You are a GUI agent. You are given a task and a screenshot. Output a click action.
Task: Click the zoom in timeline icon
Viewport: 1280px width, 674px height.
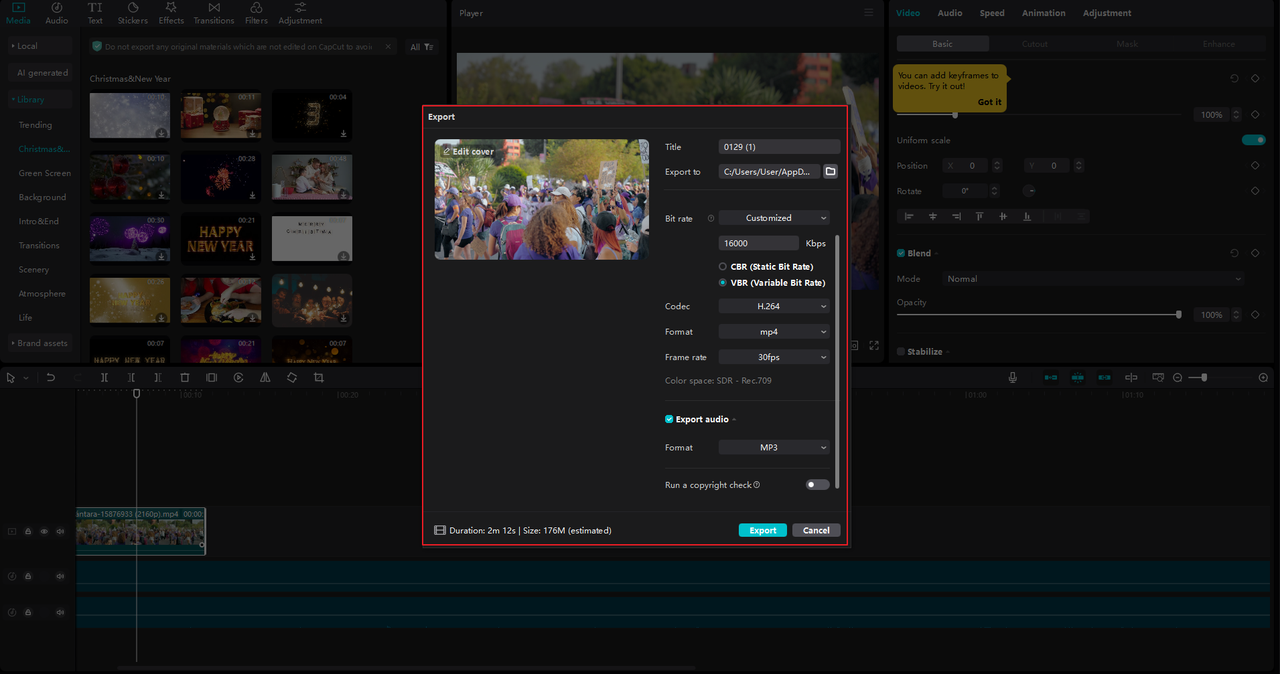[x=1263, y=378]
